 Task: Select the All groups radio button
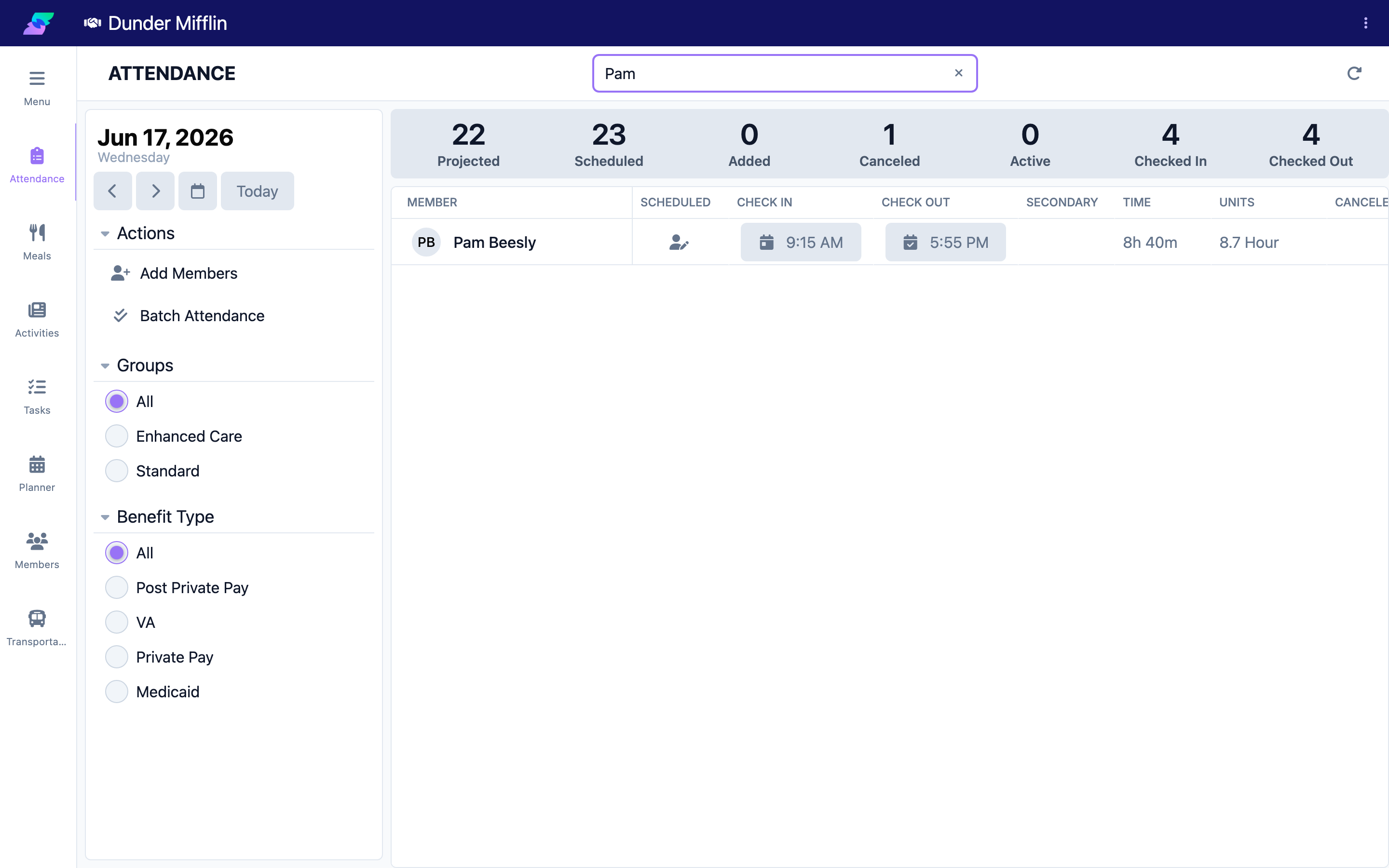[117, 402]
